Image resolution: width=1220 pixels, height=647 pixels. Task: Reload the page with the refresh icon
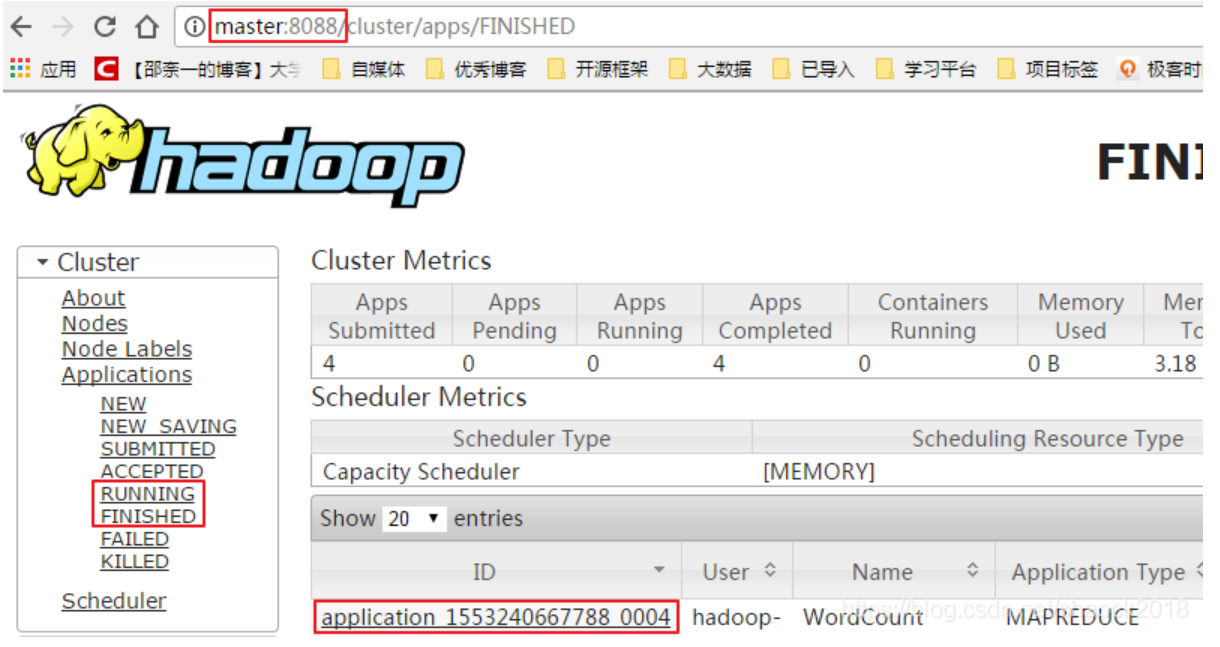tap(104, 26)
